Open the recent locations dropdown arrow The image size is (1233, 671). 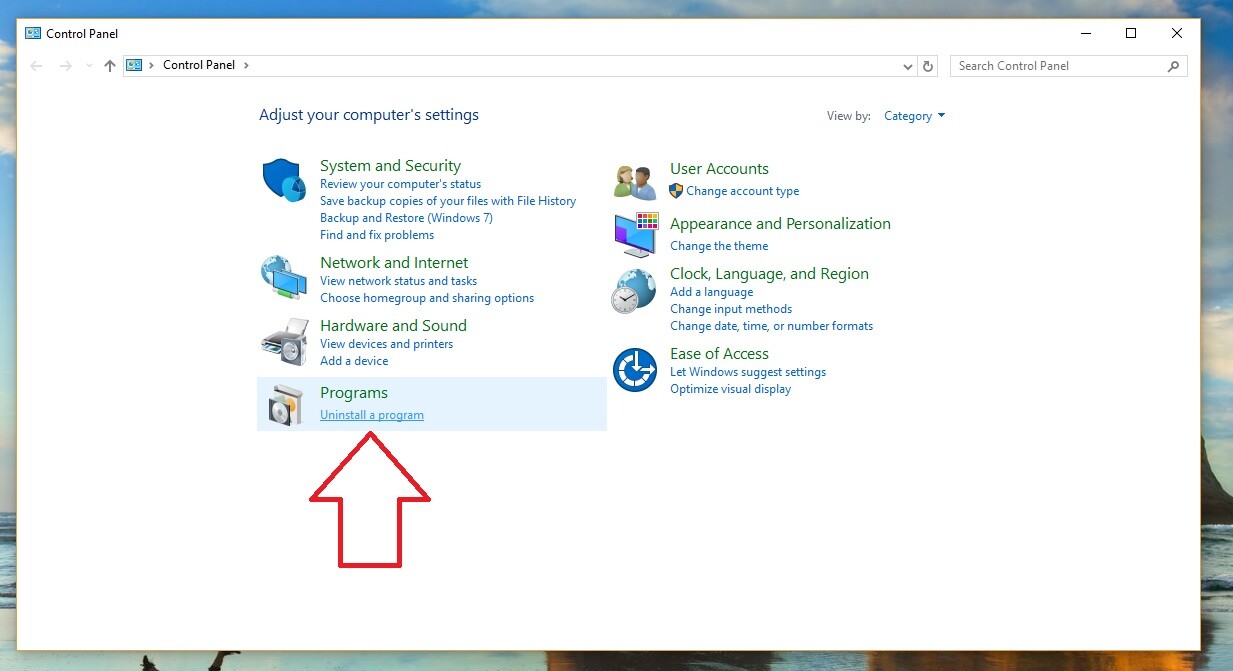coord(88,67)
